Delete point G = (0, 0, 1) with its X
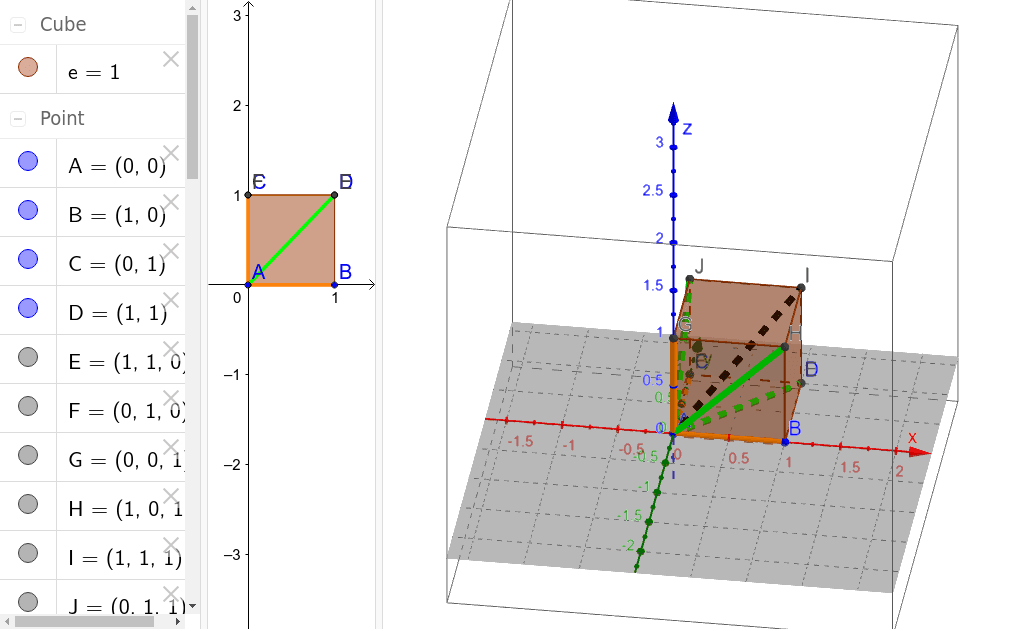This screenshot has height=631, width=1024. 171,447
